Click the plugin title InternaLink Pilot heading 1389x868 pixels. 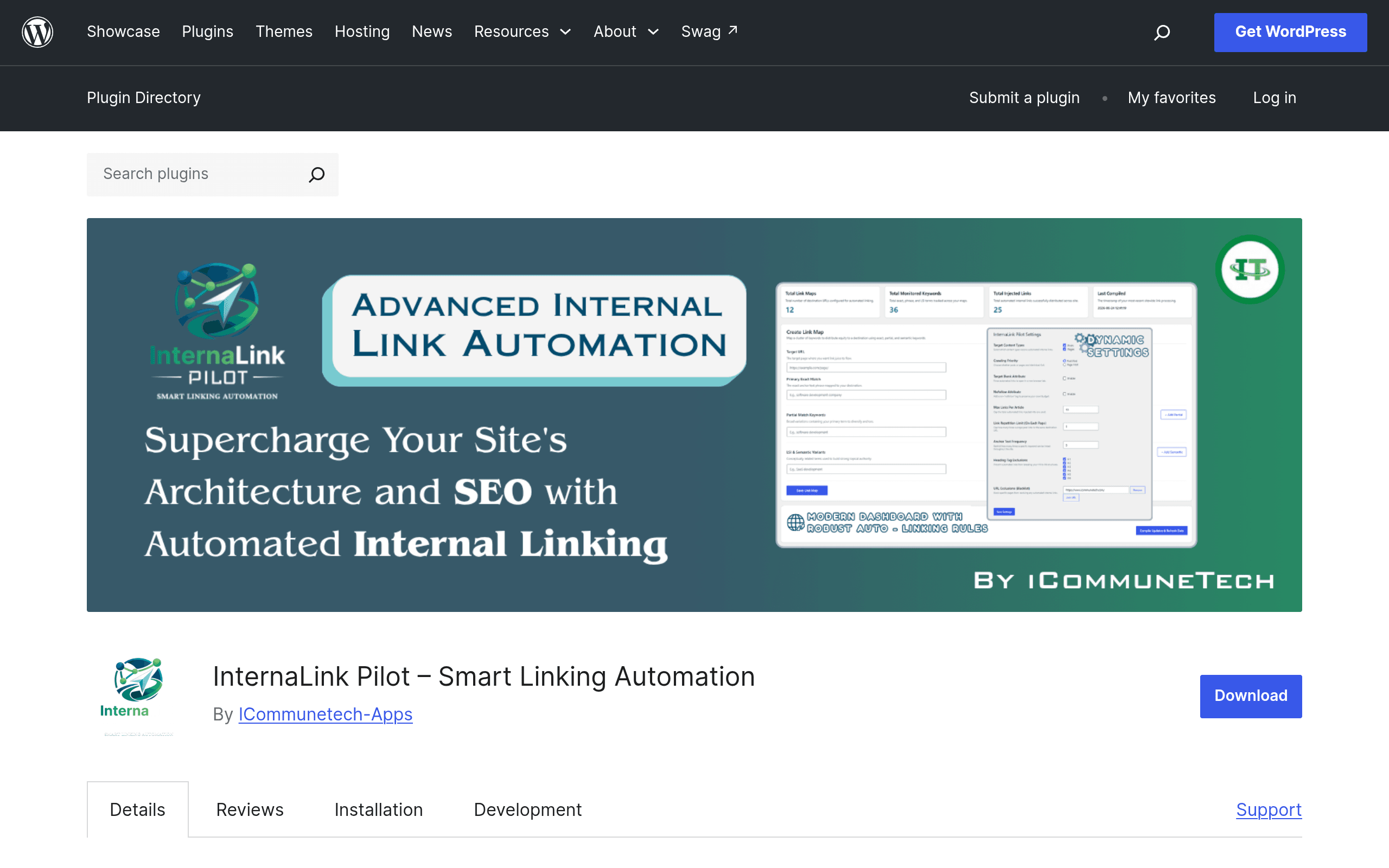point(483,676)
